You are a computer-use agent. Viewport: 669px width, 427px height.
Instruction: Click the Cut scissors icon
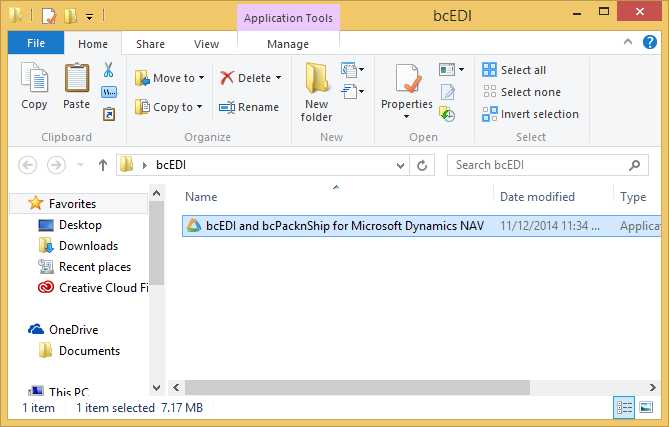click(109, 71)
